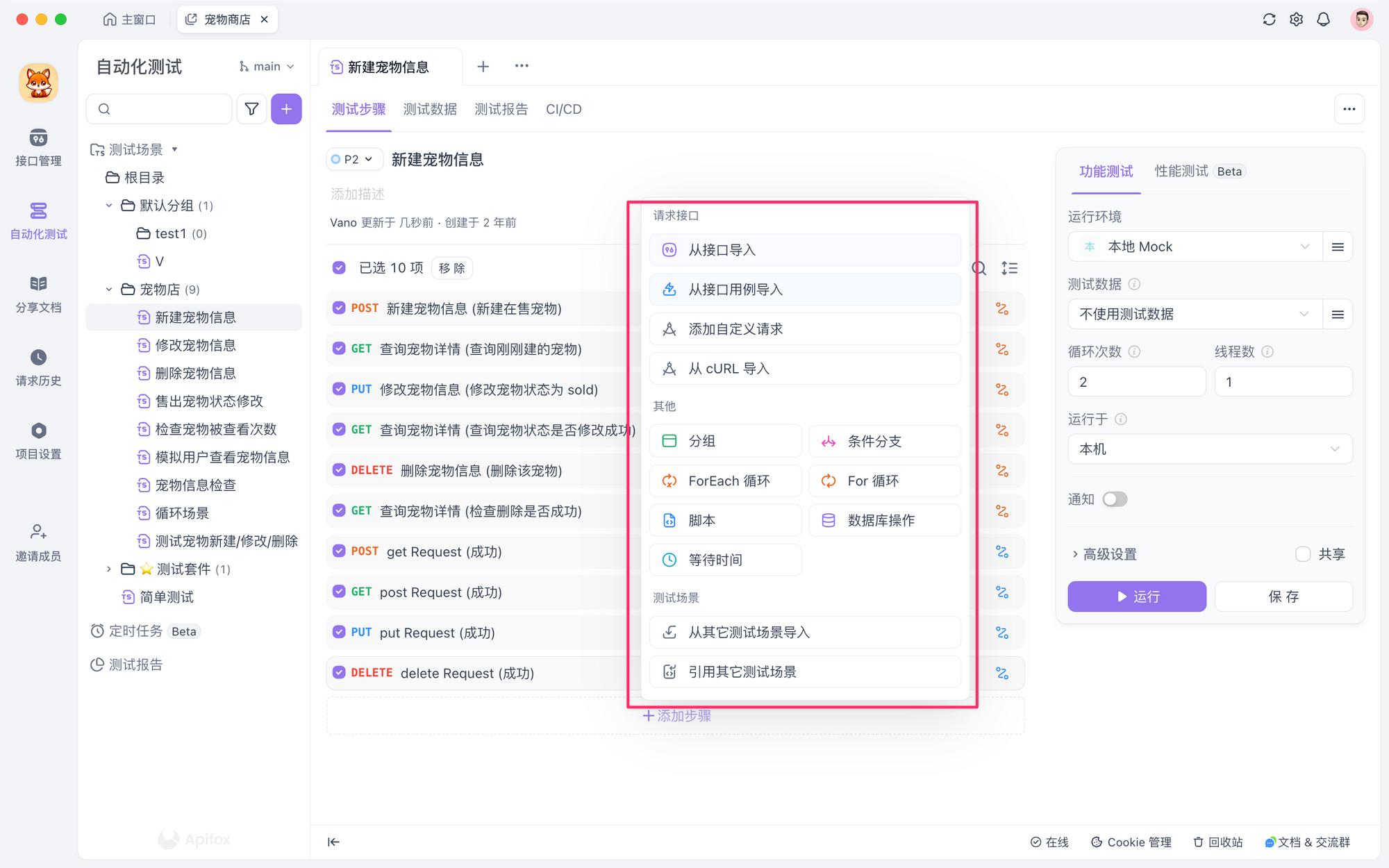The width and height of the screenshot is (1389, 868).
Task: Uncheck the 已选 10 项 select-all checkbox
Action: point(339,268)
